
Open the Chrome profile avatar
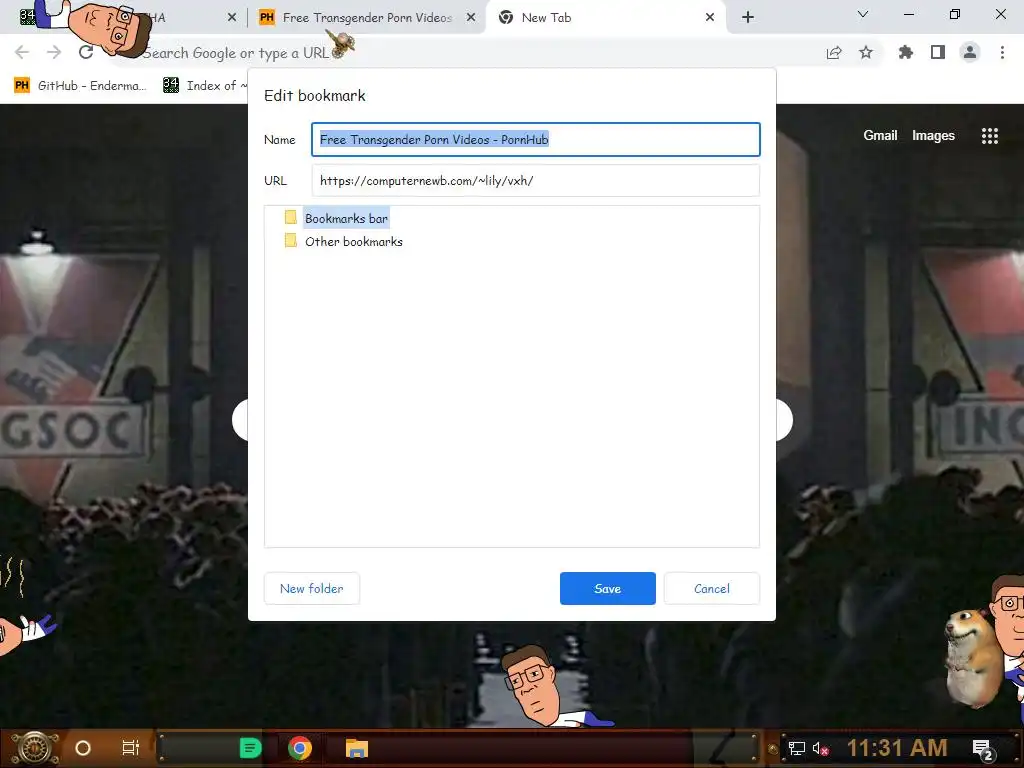coord(970,52)
